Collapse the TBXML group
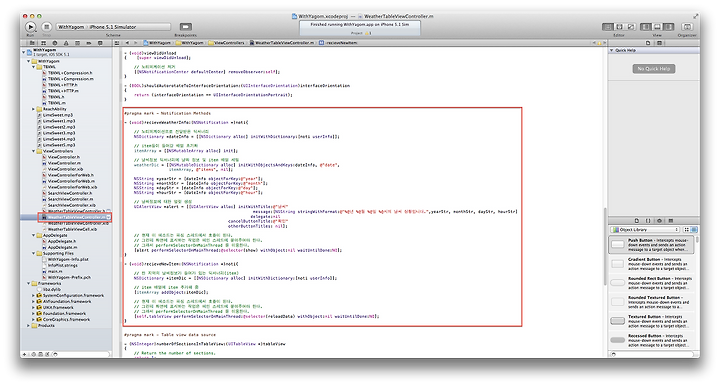 coord(34,67)
